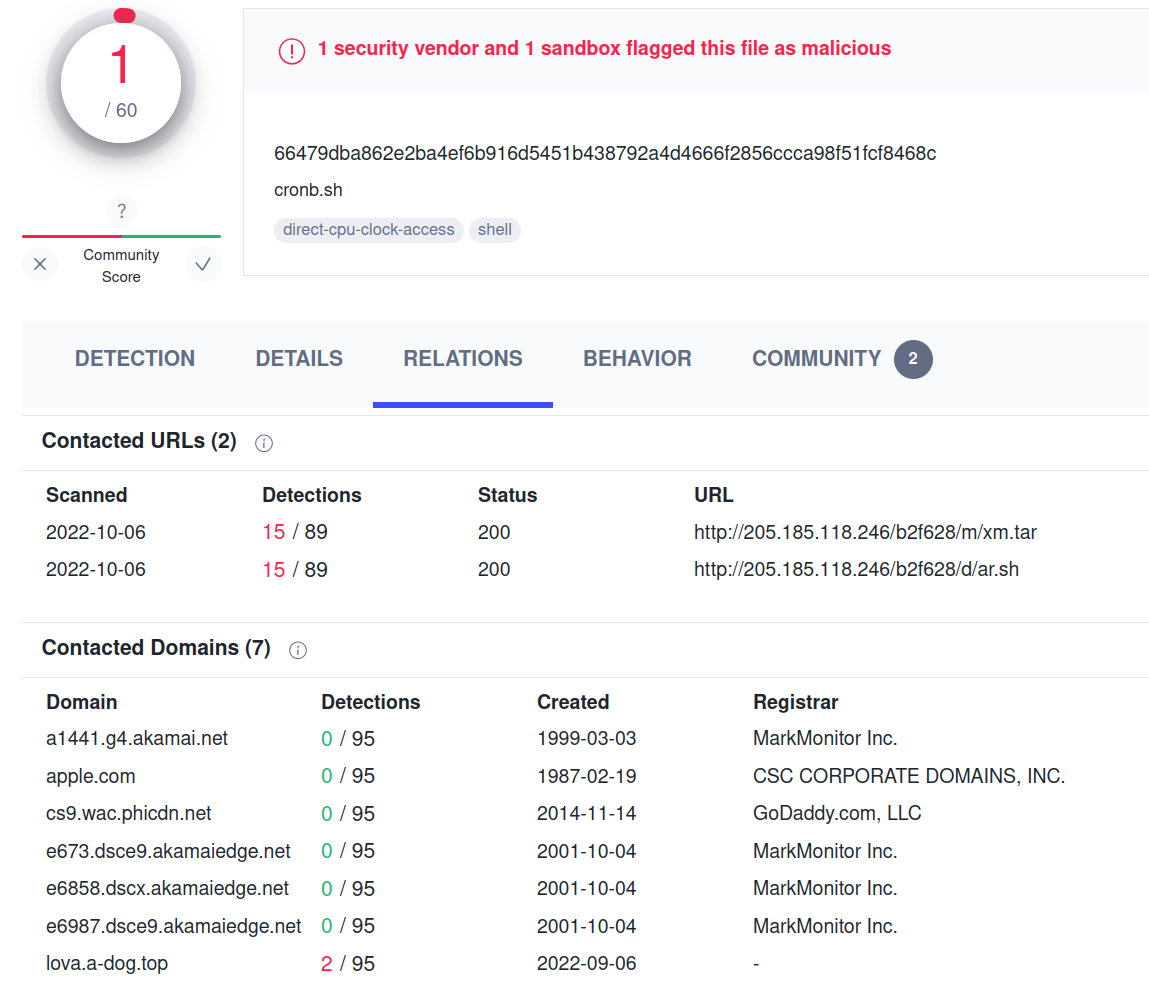Screen dimensions: 1149x998
Task: Click the red malicious alert warning icon
Action: click(291, 51)
